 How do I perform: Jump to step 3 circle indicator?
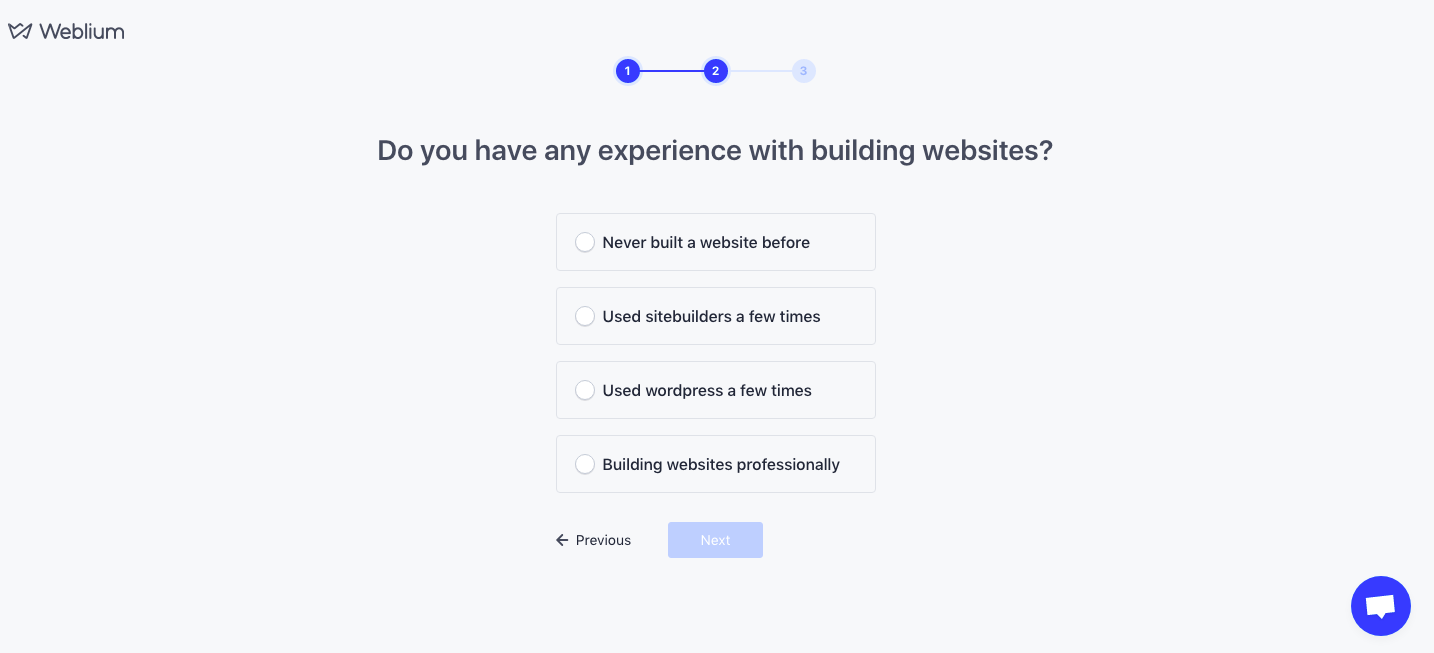click(x=803, y=71)
